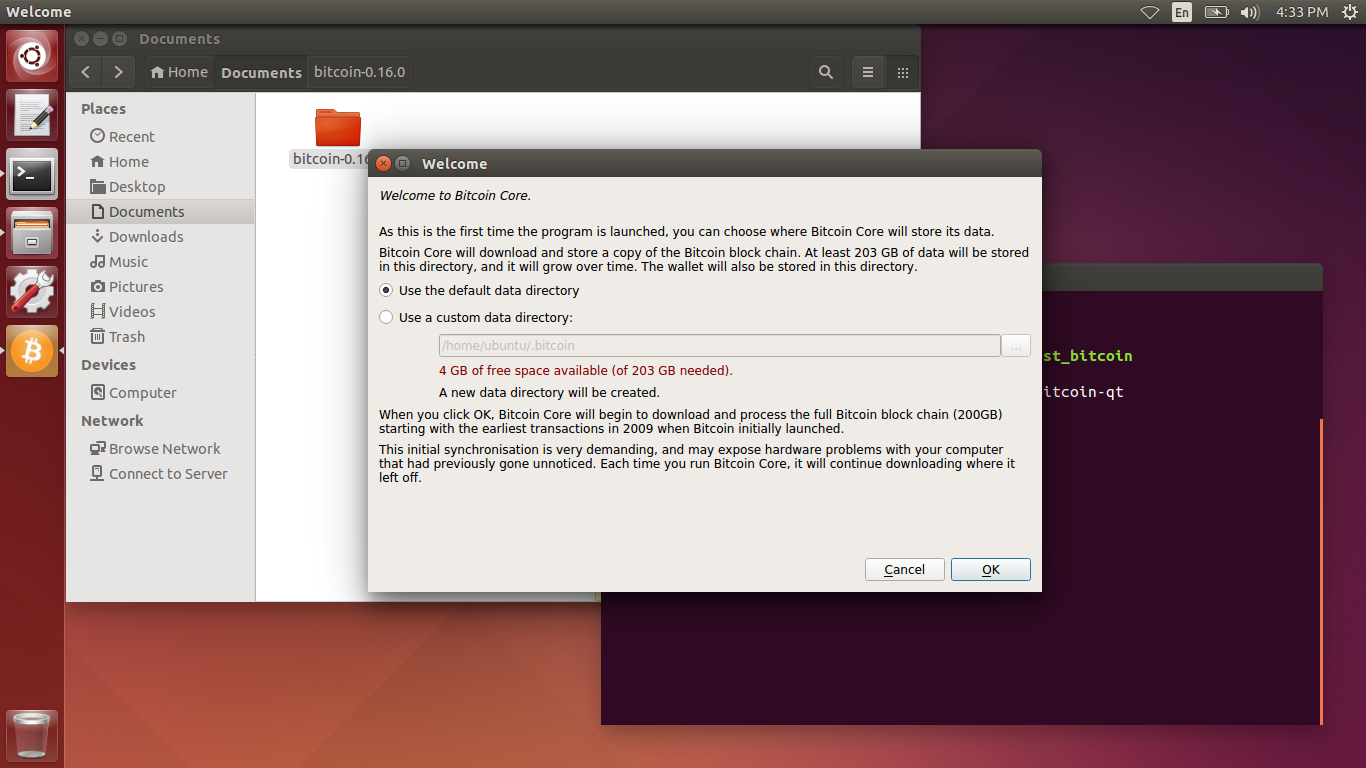1366x768 pixels.
Task: Open the Trash dock icon
Action: click(32, 735)
